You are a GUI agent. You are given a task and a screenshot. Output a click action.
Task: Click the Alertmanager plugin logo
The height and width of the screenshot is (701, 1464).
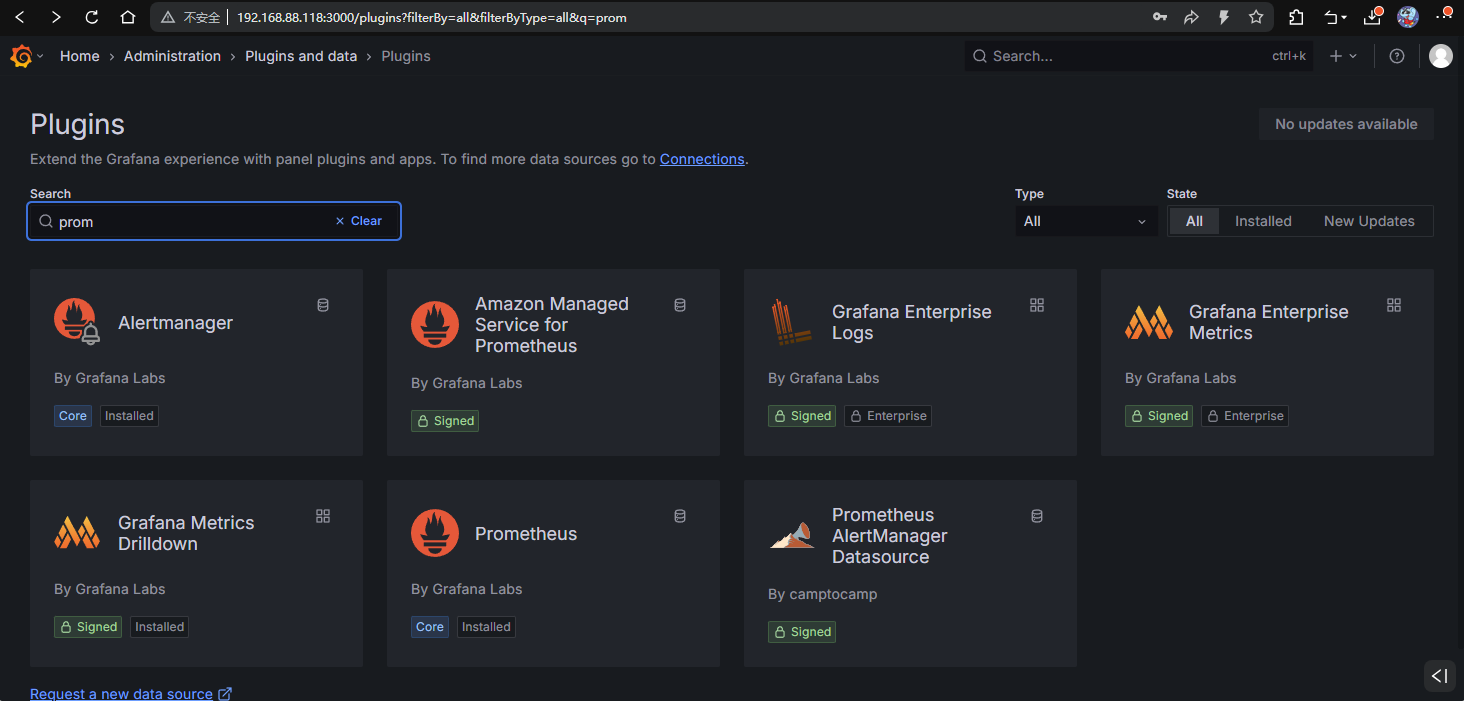(x=77, y=322)
